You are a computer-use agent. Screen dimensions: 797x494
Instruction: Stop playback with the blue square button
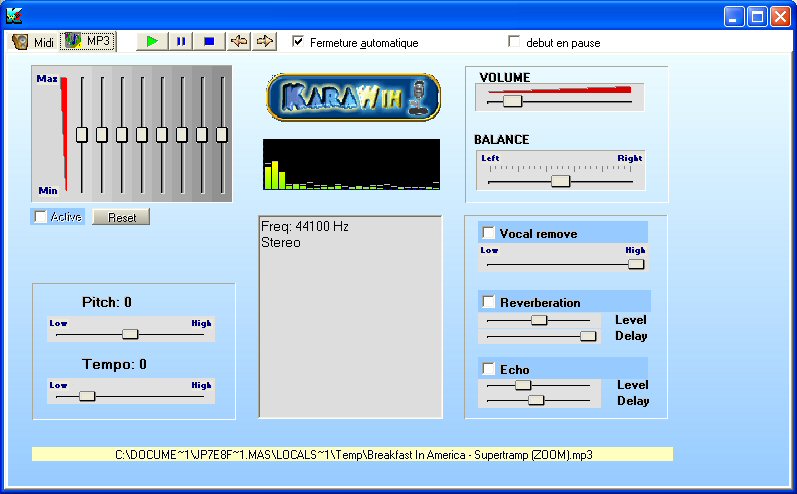209,41
